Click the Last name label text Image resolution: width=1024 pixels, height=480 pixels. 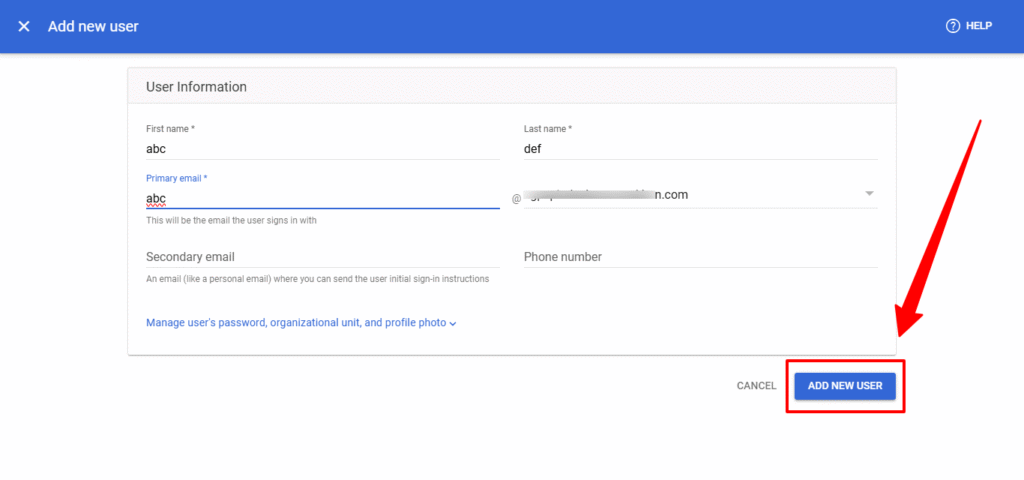click(548, 129)
